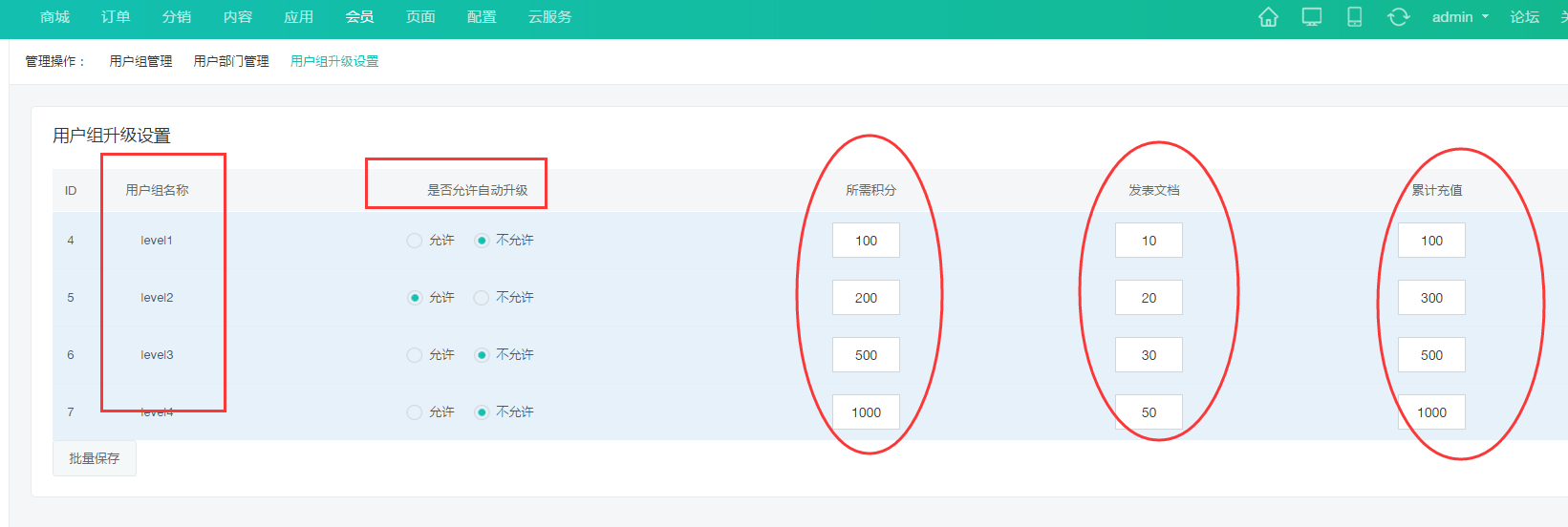Screen dimensions: 1568x527
Task: Click level1 所需积分 field showing 100
Action: click(x=866, y=241)
